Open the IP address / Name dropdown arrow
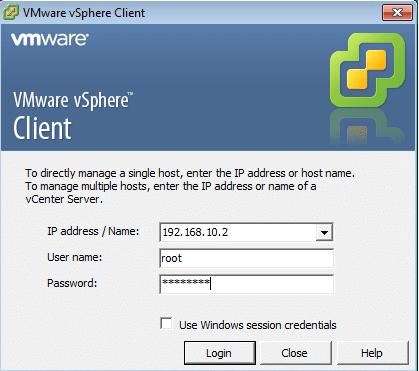Image resolution: width=419 pixels, height=371 pixels. (324, 232)
